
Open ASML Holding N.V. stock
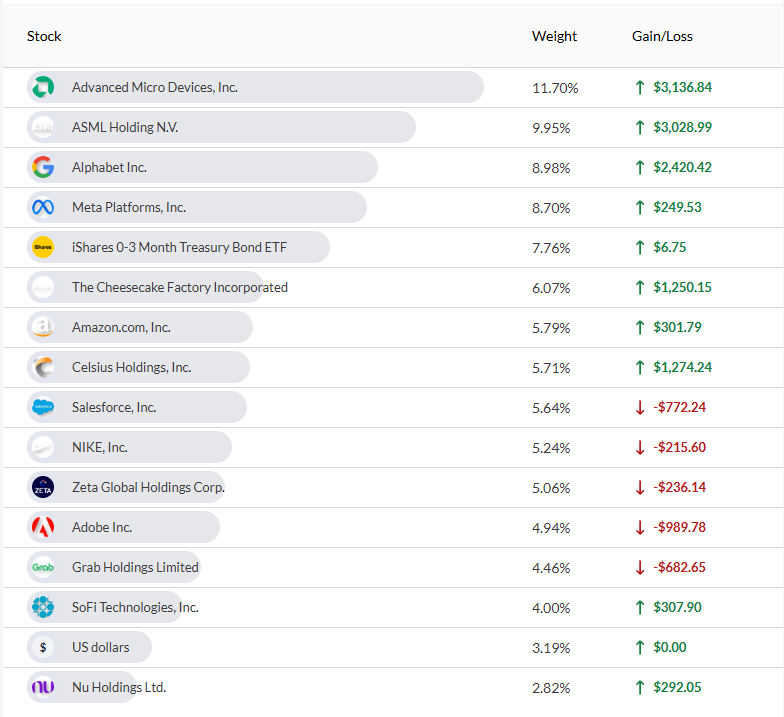(x=125, y=128)
